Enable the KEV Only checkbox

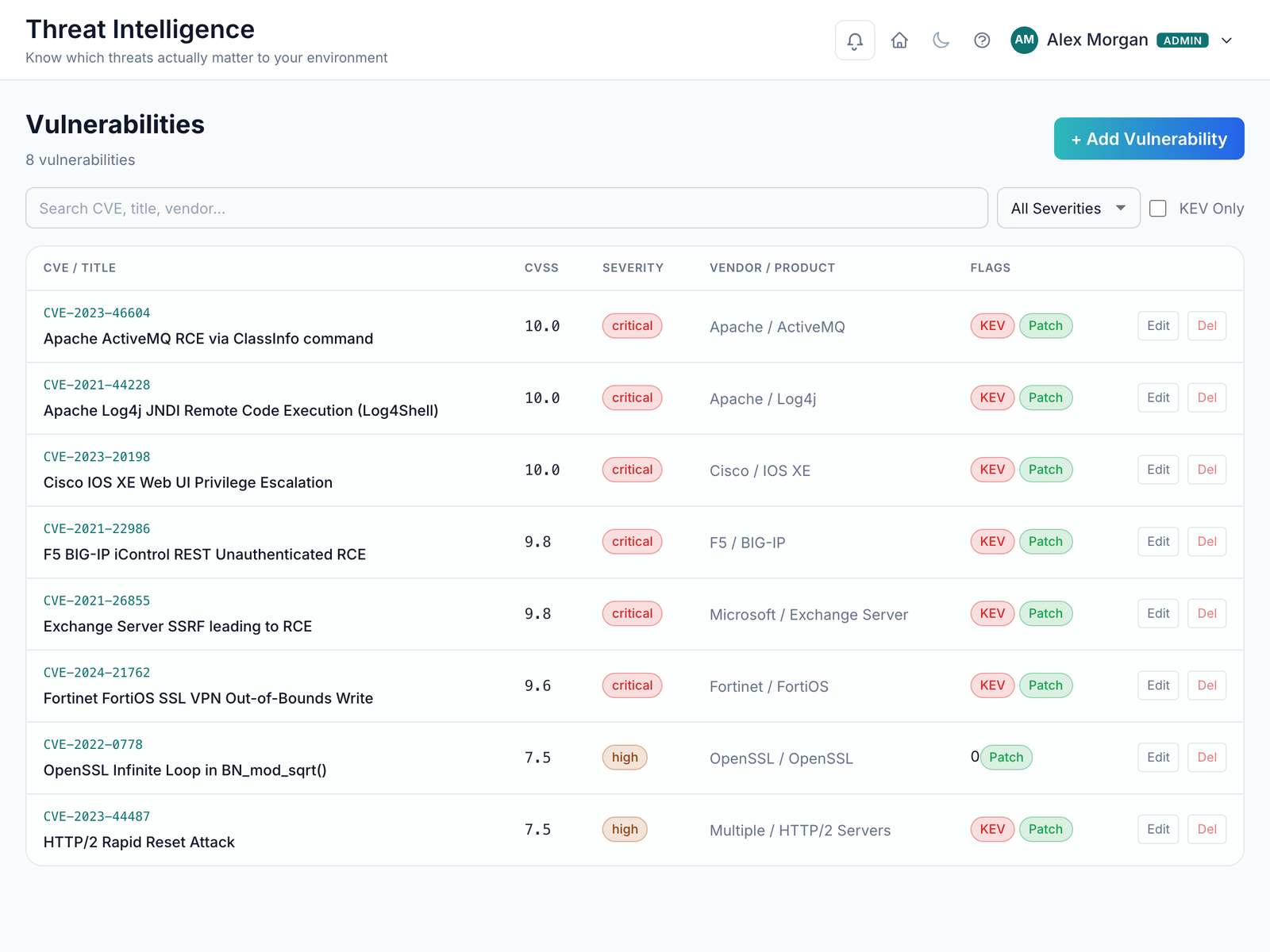[1158, 209]
